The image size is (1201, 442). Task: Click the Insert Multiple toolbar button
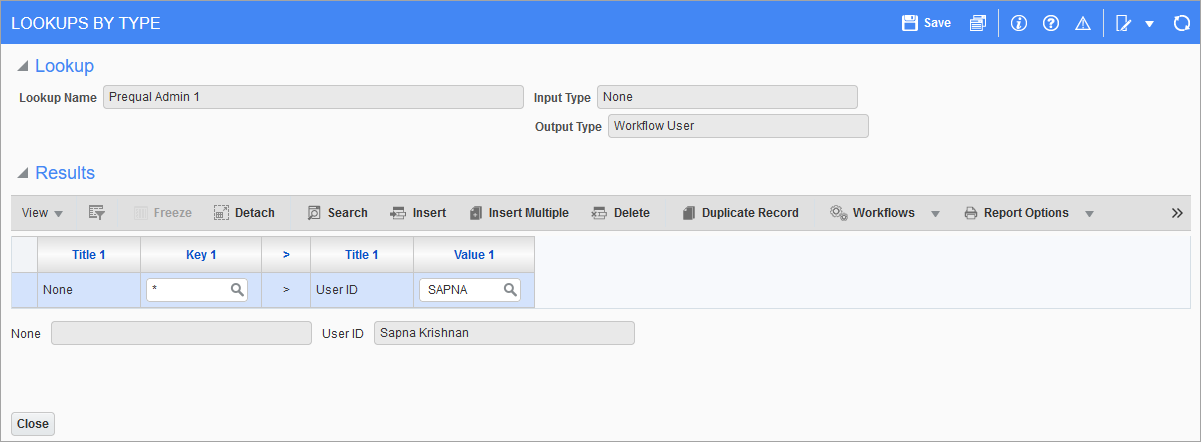519,213
